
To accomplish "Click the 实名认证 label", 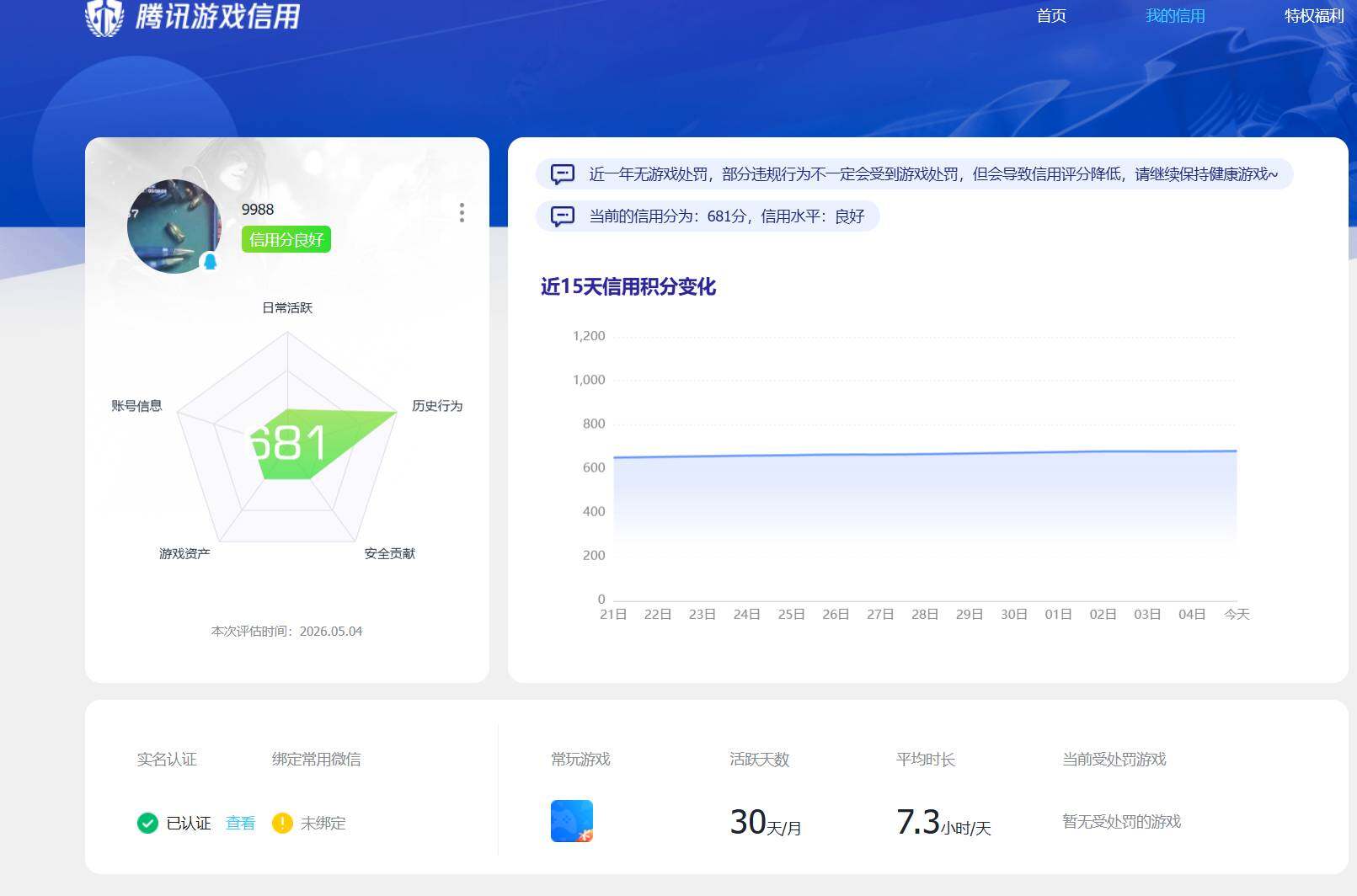I will 167,759.
